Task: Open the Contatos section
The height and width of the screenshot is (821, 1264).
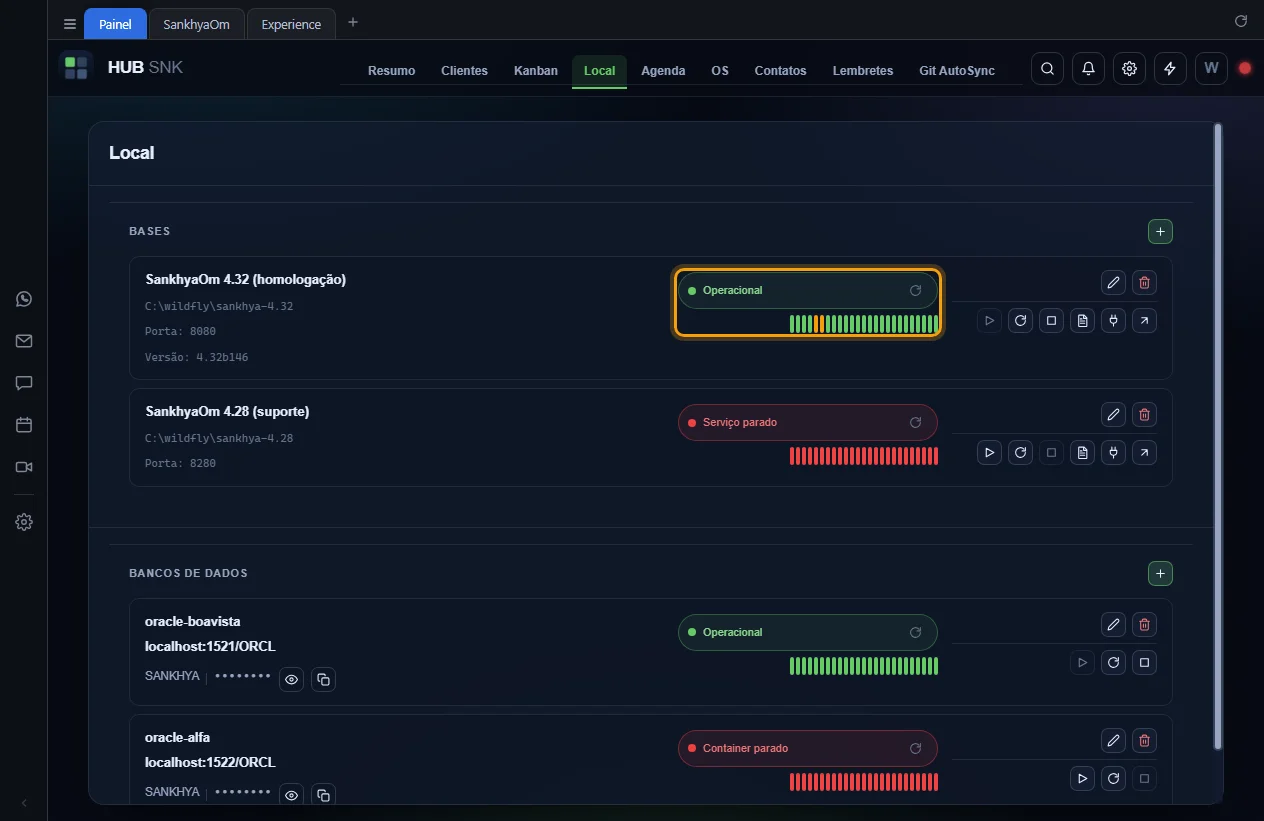Action: pyautogui.click(x=780, y=71)
